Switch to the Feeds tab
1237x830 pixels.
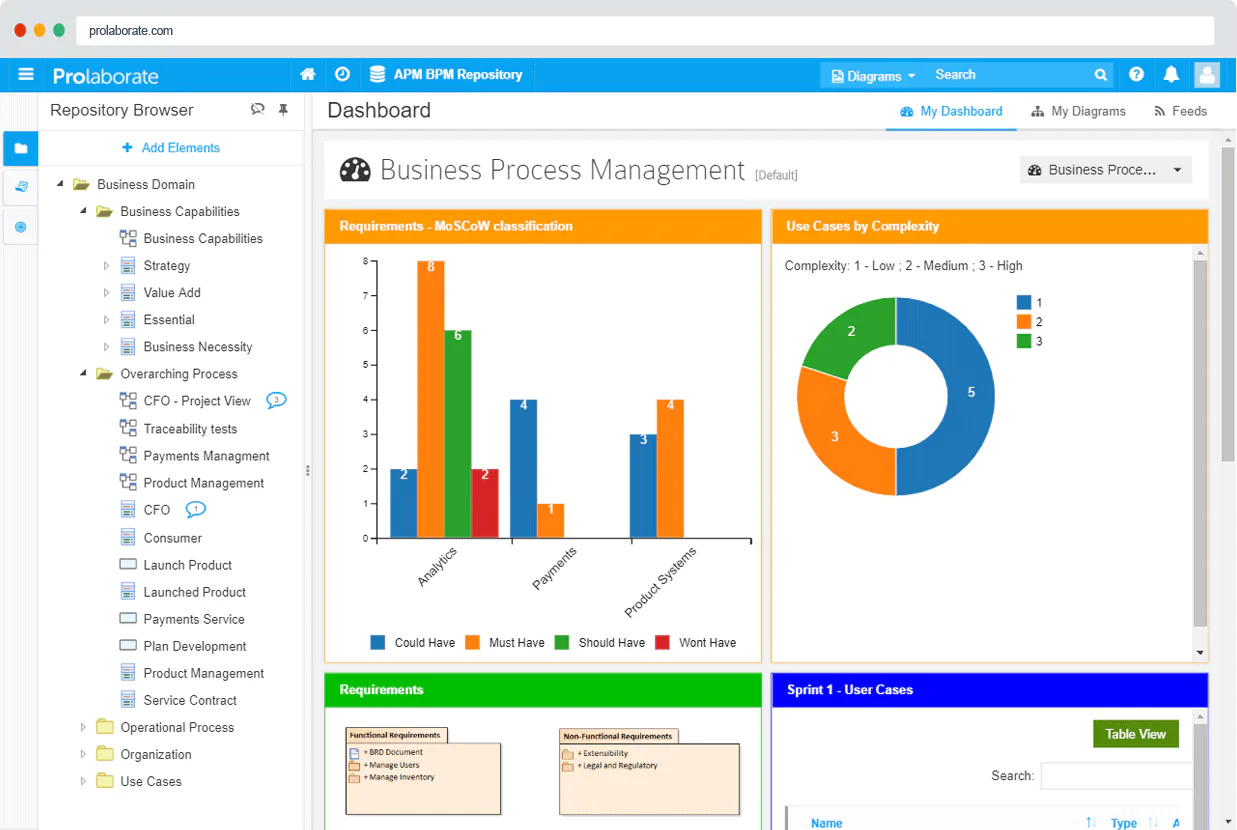(1180, 111)
